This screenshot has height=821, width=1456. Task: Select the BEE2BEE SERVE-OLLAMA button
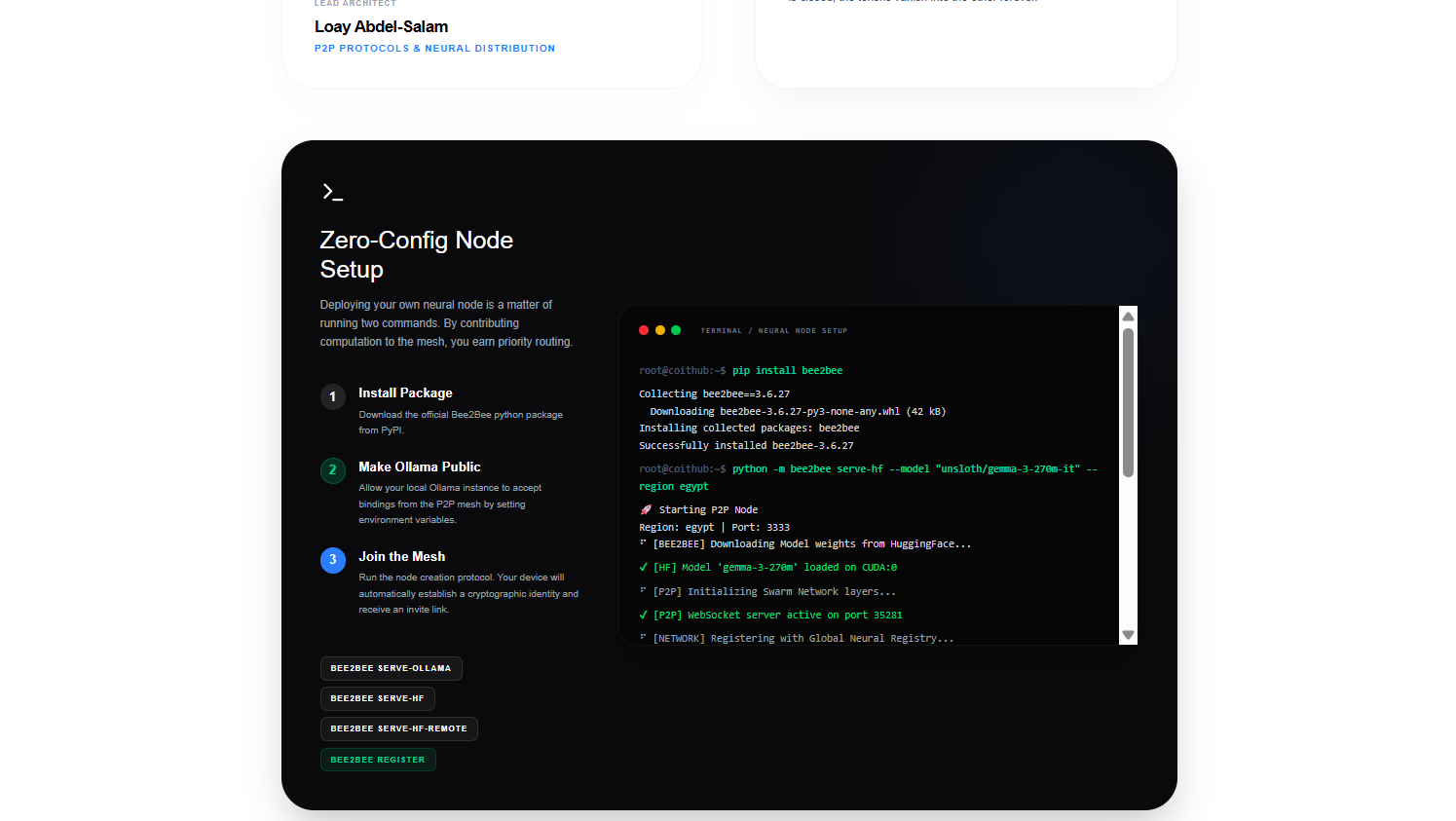tap(391, 668)
